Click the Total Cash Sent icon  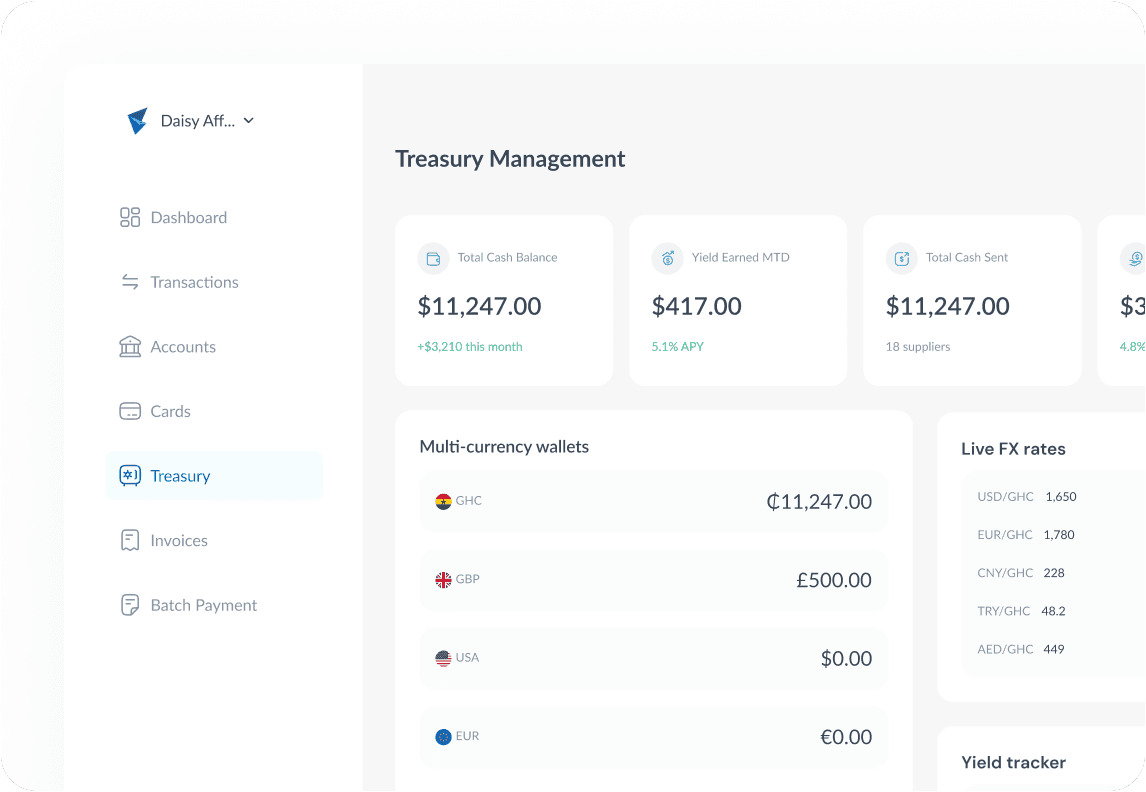click(902, 259)
